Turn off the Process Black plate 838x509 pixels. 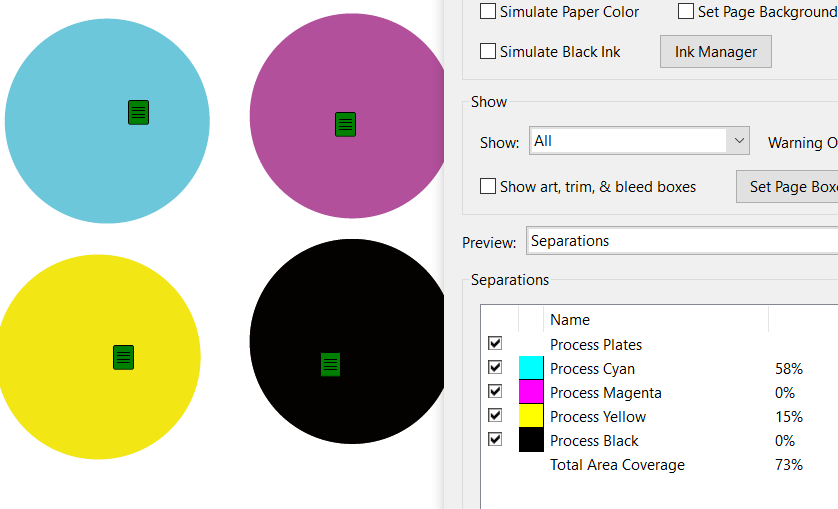click(x=495, y=439)
